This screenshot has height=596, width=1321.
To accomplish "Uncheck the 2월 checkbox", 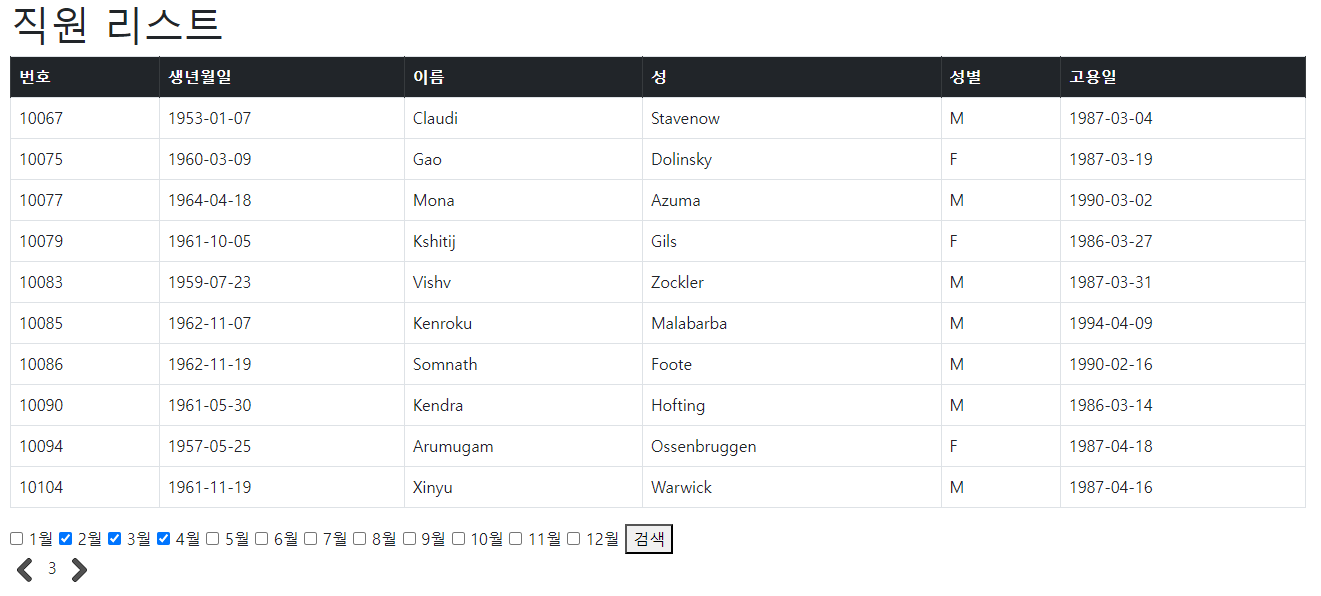I will 65,539.
